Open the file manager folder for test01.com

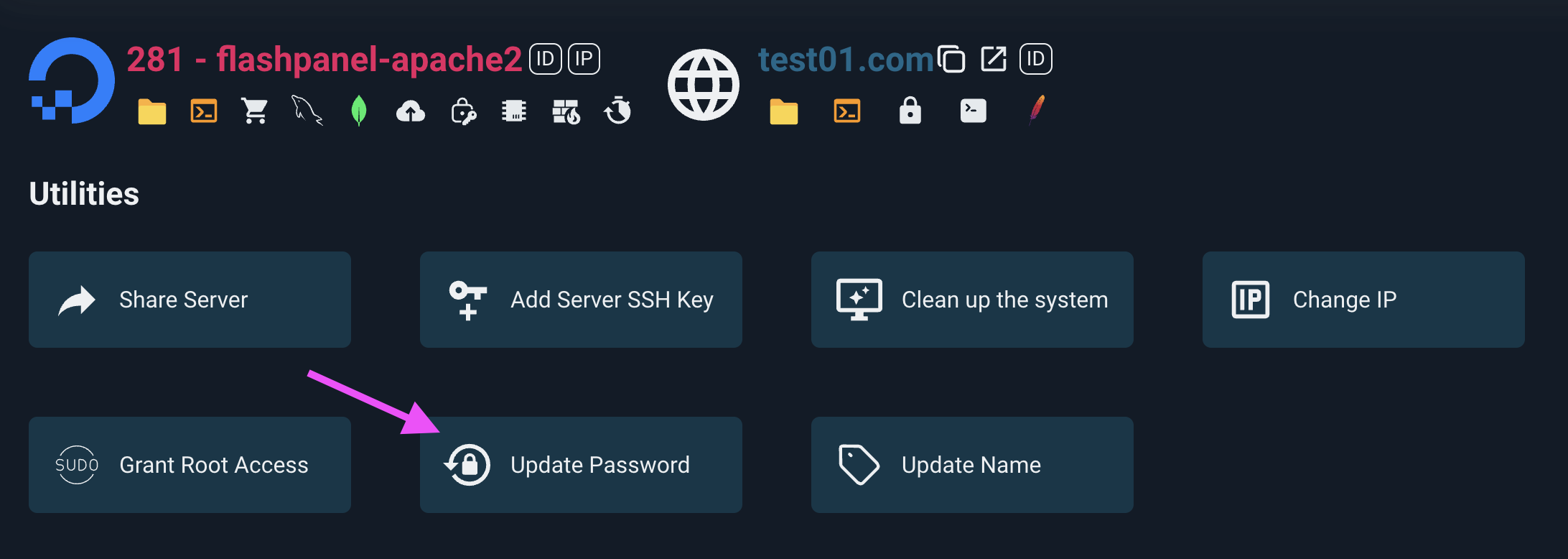[x=783, y=111]
